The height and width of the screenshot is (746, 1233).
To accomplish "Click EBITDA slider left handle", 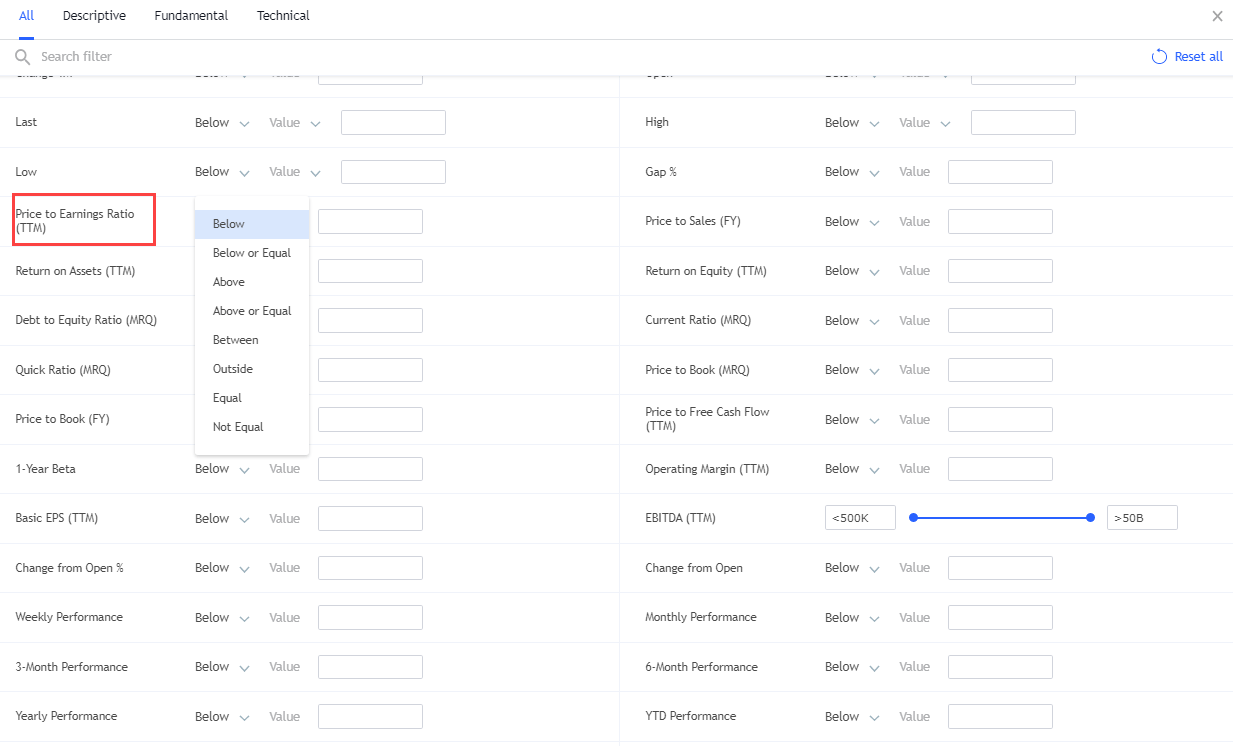I will click(x=913, y=518).
